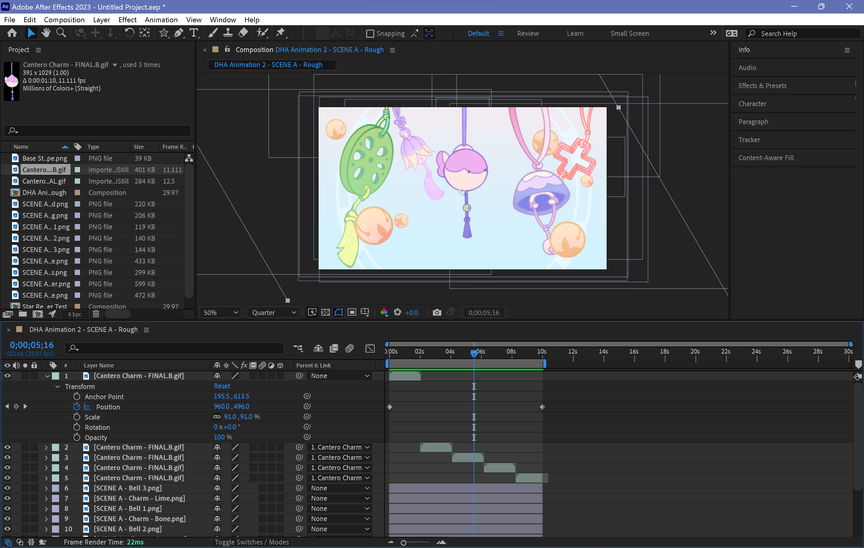This screenshot has height=548, width=864.
Task: Select the Pen tool
Action: click(x=179, y=33)
